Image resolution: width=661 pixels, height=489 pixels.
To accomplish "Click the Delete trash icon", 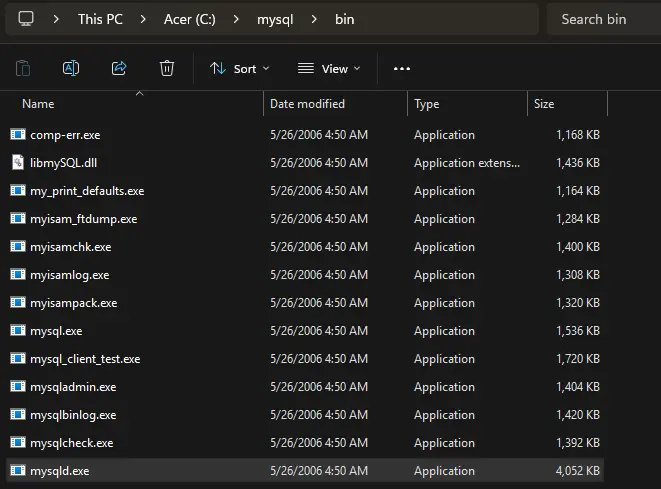I will [167, 68].
